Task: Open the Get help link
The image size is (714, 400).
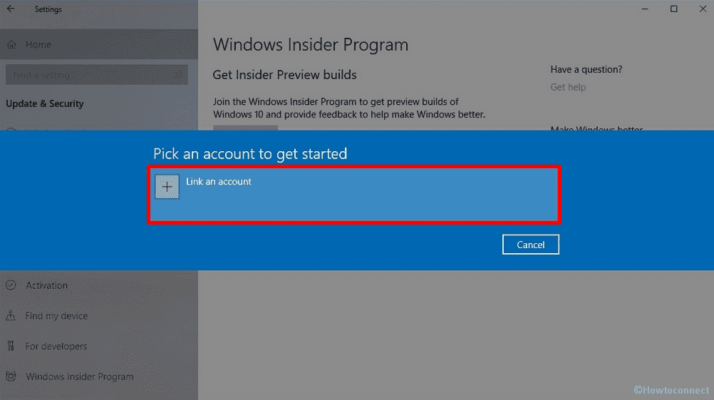Action: pyautogui.click(x=568, y=87)
